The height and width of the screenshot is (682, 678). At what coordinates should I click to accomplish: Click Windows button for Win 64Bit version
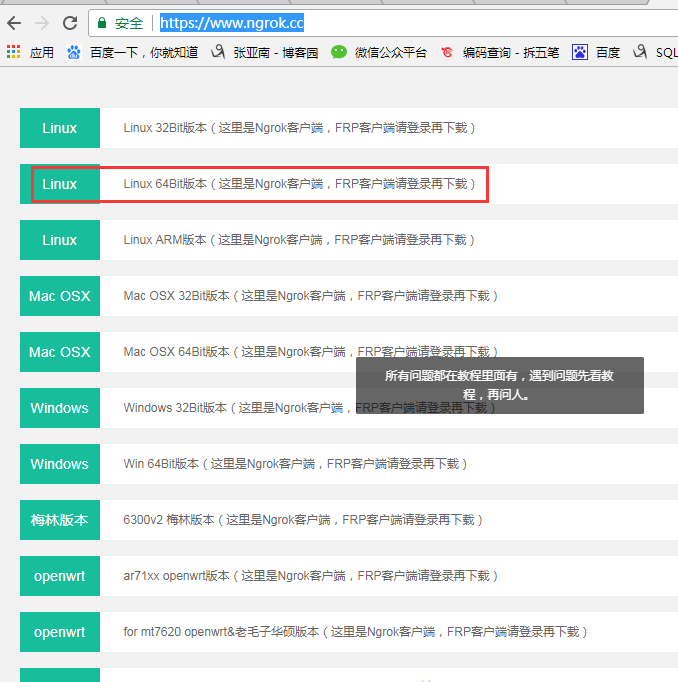(x=60, y=464)
